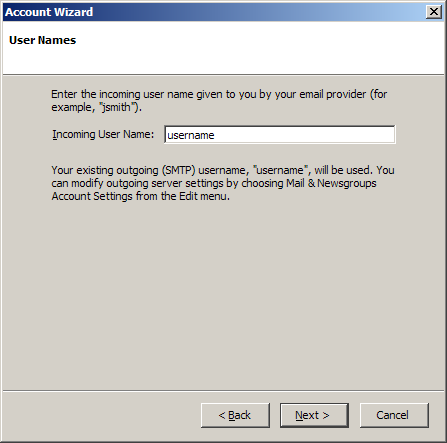Click the white header area beside 'User Names'
This screenshot has height=443, width=447.
[260, 47]
